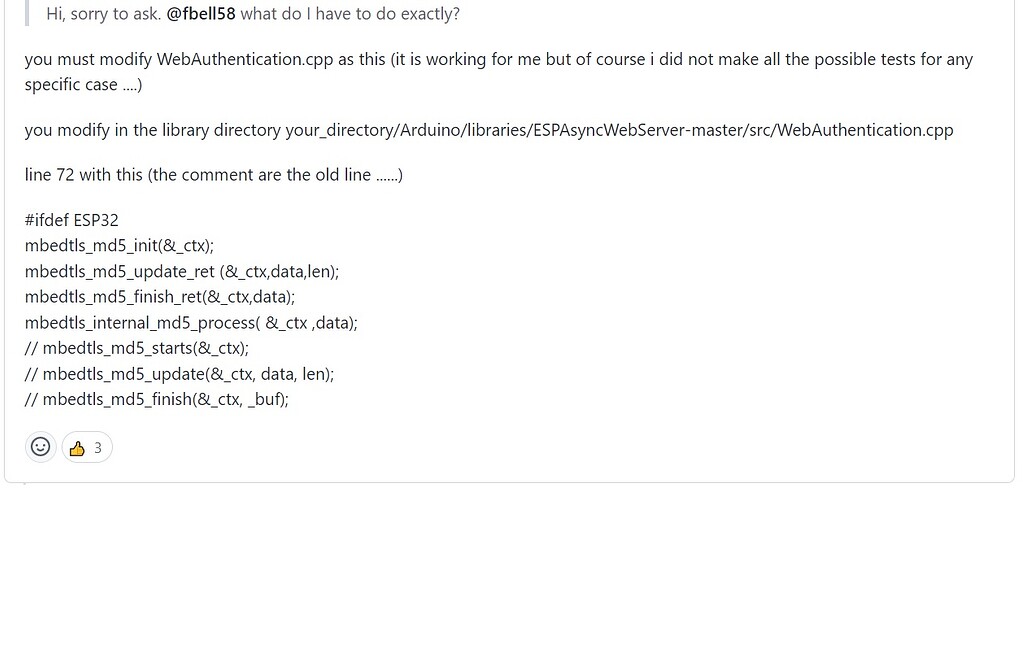Click commented // mbedtls_md5_finish(&_ctx, _buf); line
Screen dimensions: 1023x649
pyautogui.click(x=157, y=399)
